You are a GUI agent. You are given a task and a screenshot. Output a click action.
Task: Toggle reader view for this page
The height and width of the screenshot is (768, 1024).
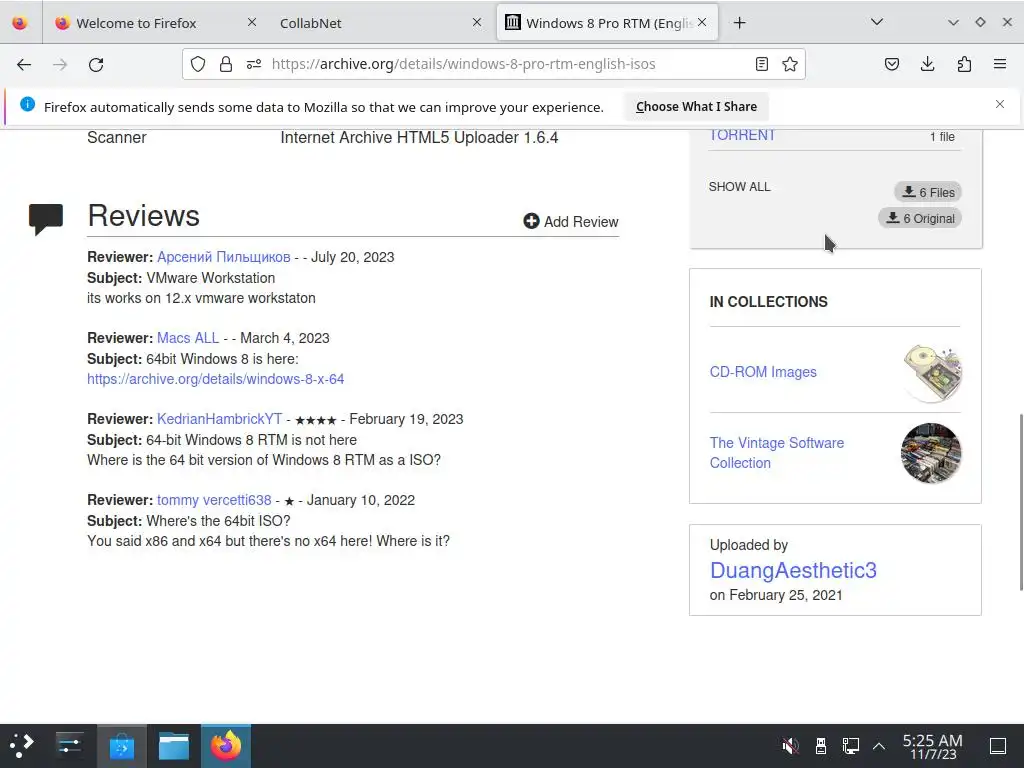(x=761, y=64)
